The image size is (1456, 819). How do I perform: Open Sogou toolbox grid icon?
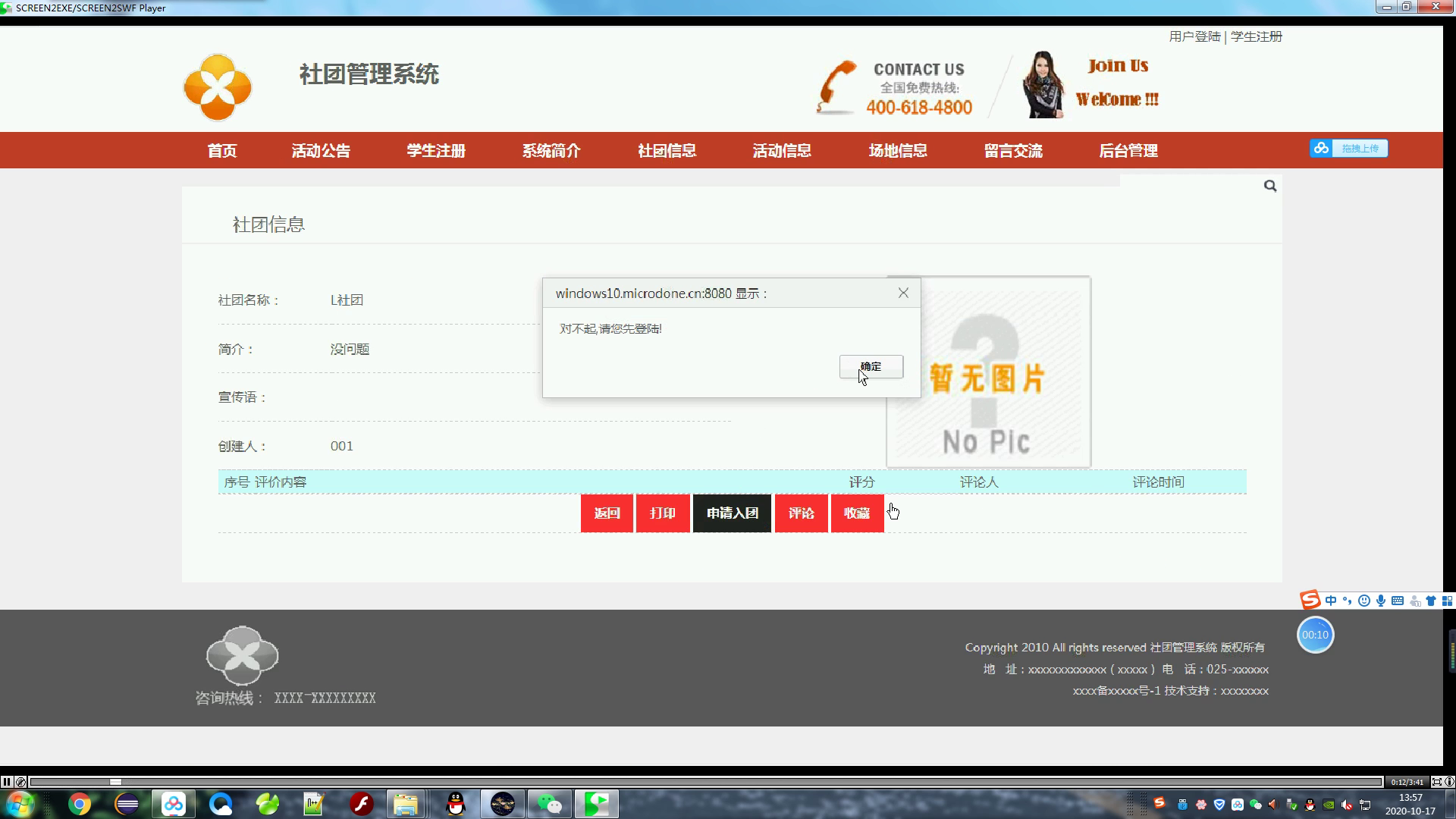(1447, 601)
